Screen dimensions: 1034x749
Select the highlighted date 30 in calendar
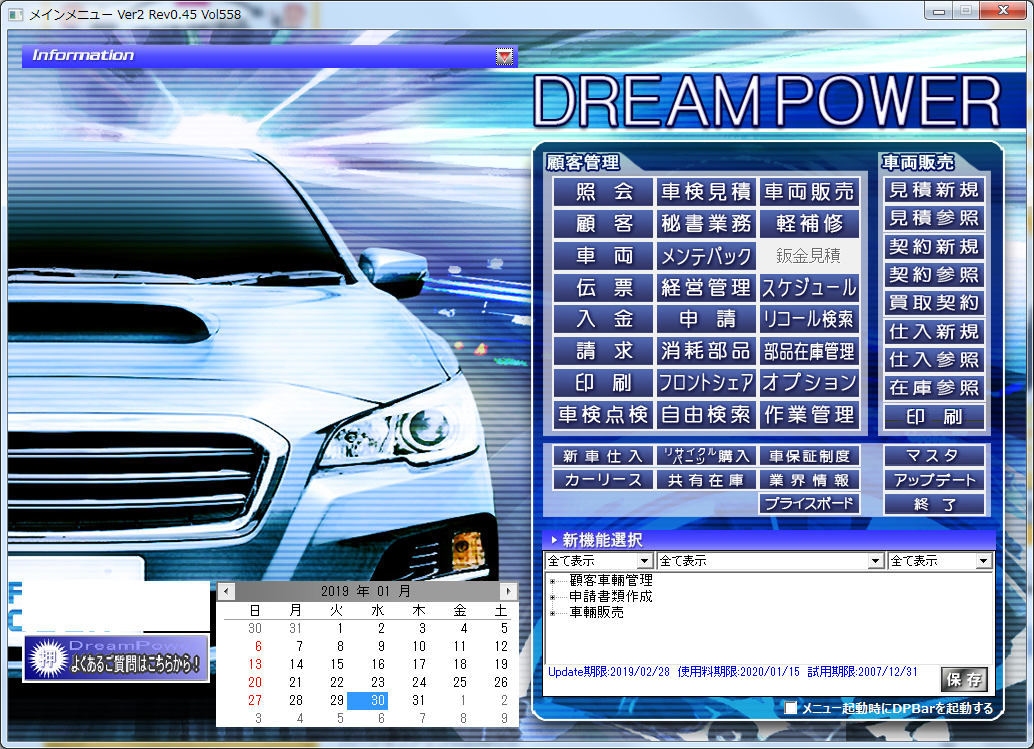(x=367, y=700)
